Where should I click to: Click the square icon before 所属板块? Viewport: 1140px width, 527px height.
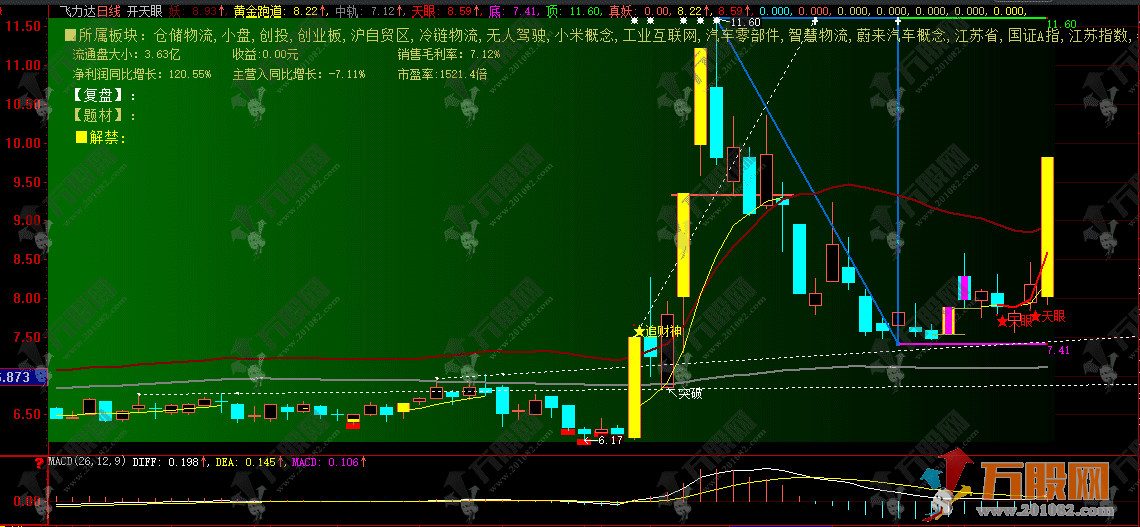click(x=69, y=35)
